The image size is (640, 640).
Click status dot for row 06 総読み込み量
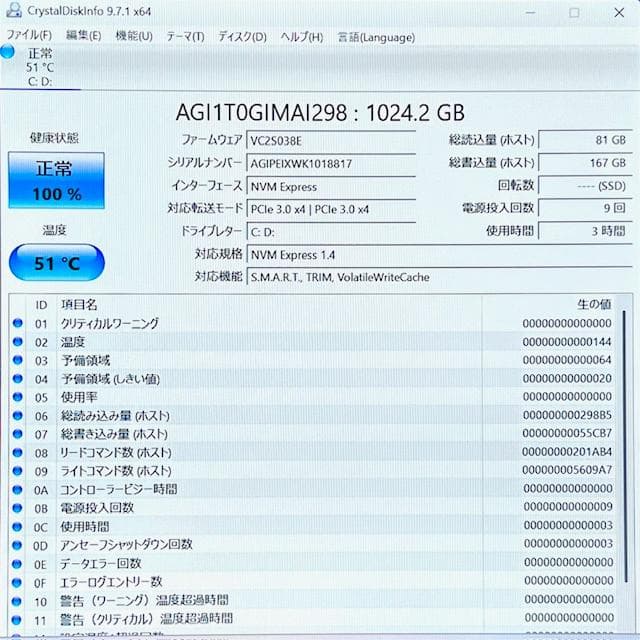(x=18, y=416)
